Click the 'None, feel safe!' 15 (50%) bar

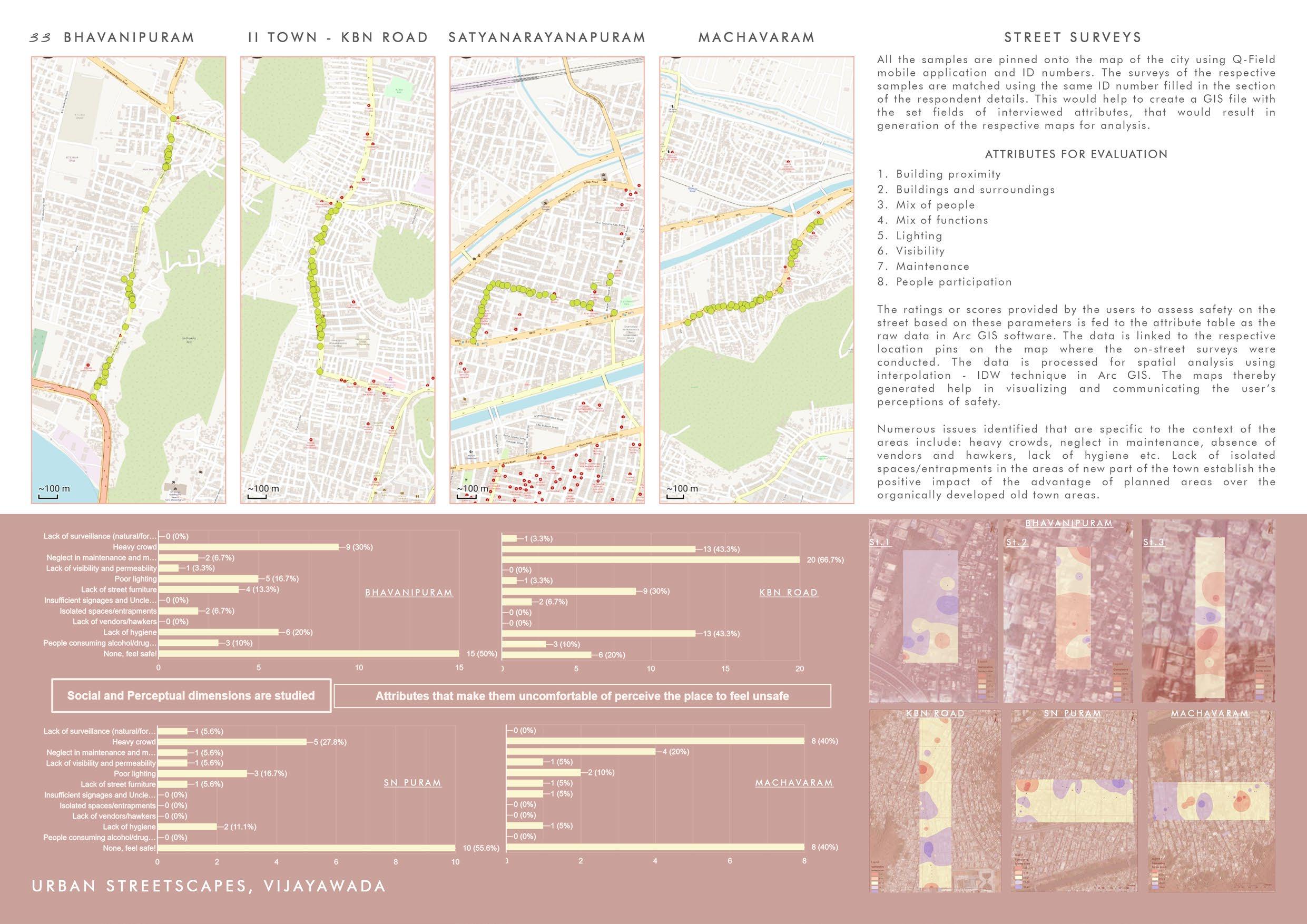(308, 654)
